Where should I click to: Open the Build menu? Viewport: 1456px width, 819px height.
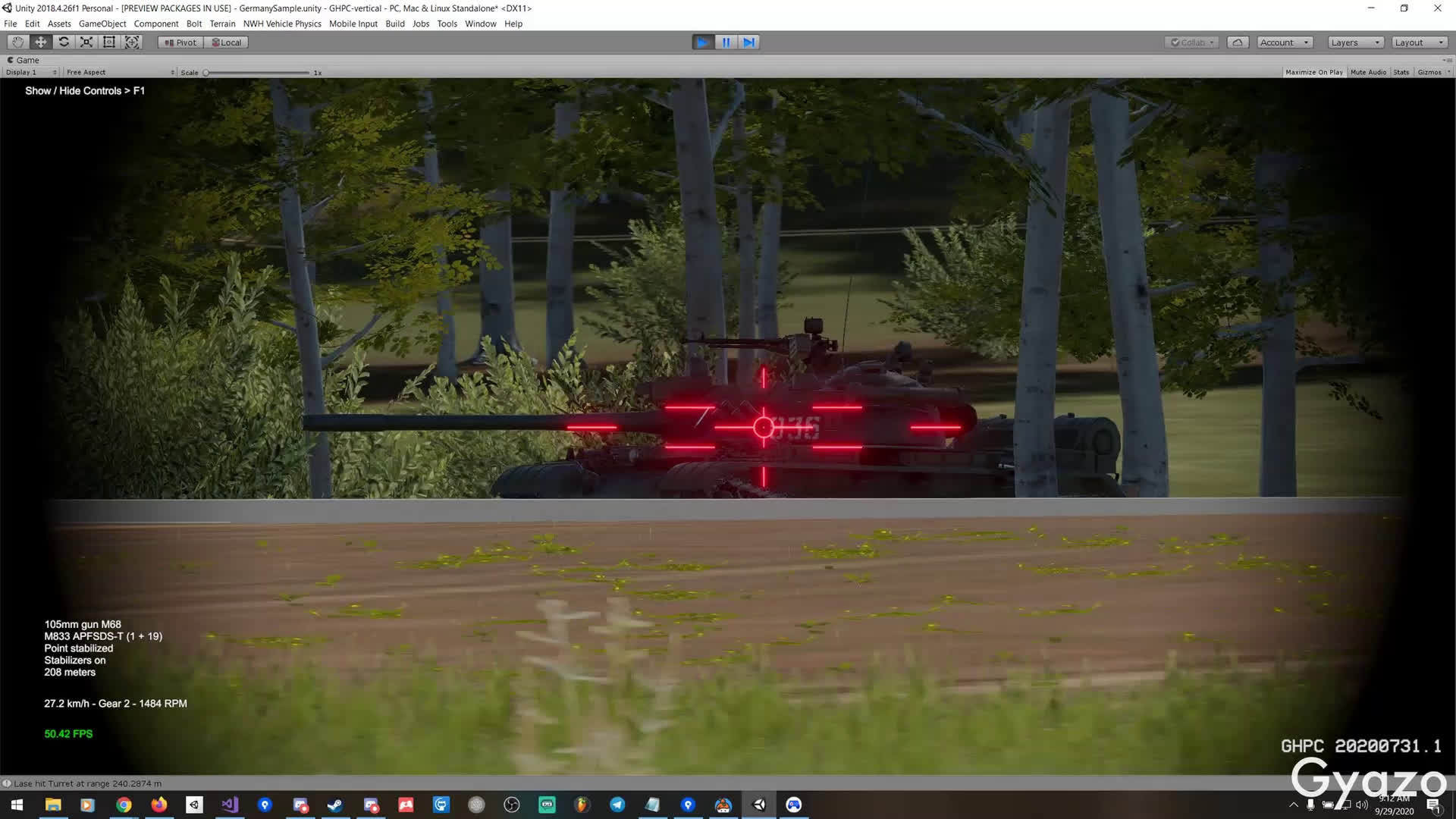tap(395, 24)
